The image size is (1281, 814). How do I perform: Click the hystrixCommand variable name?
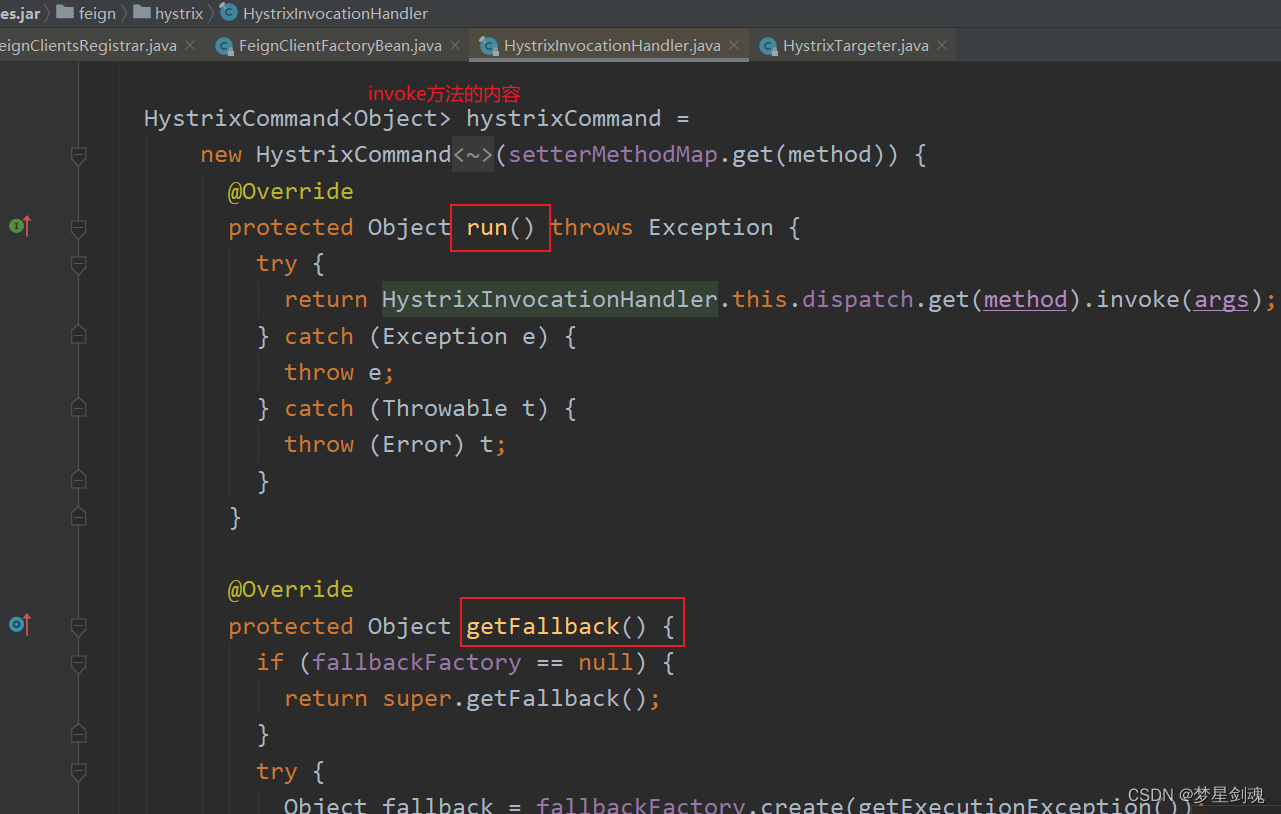pos(564,118)
